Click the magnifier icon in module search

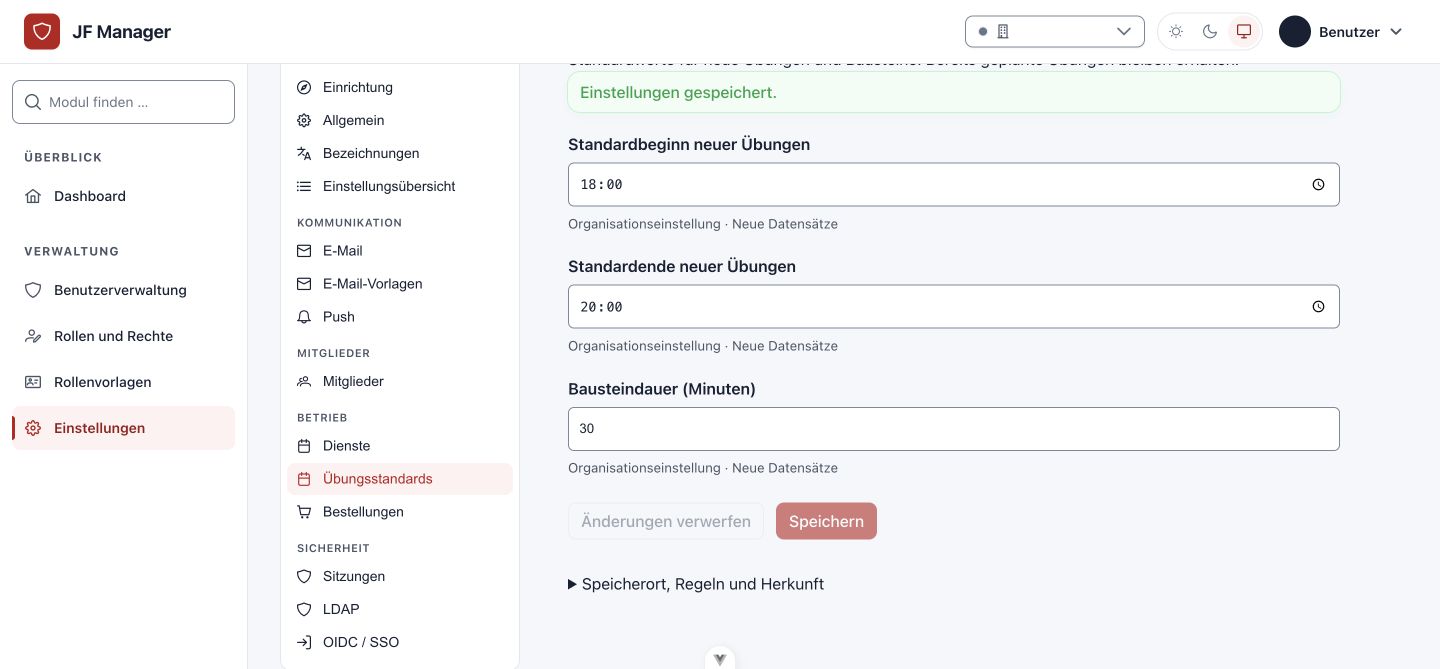(33, 102)
